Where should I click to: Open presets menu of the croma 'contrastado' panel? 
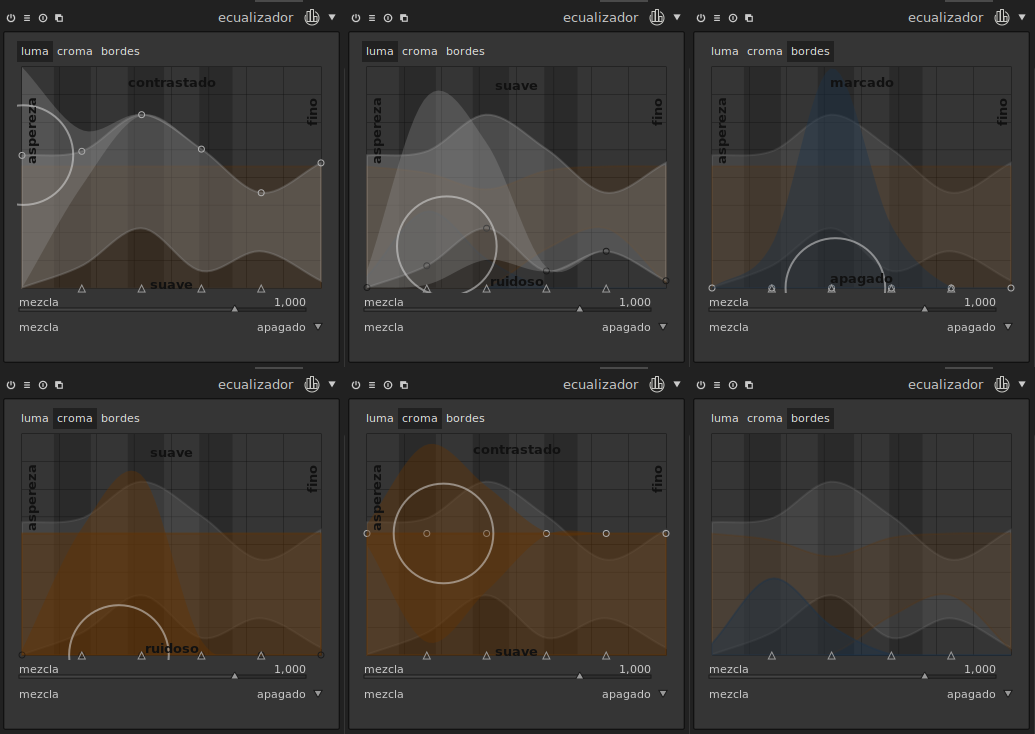point(372,385)
